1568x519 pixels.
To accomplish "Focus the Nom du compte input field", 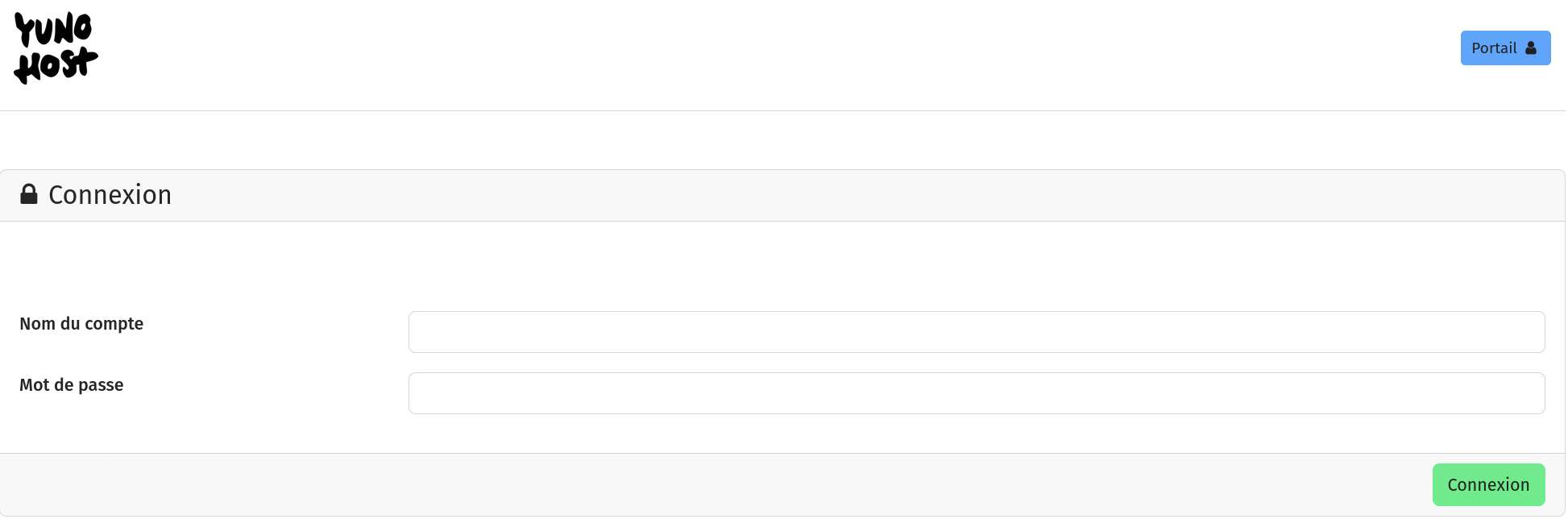I will click(x=976, y=332).
